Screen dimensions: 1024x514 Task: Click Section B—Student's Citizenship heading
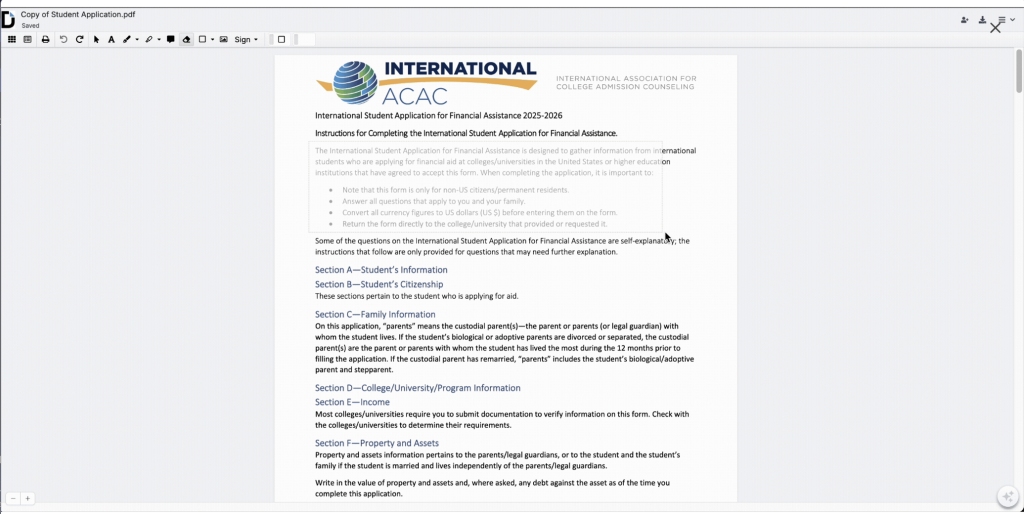[379, 284]
